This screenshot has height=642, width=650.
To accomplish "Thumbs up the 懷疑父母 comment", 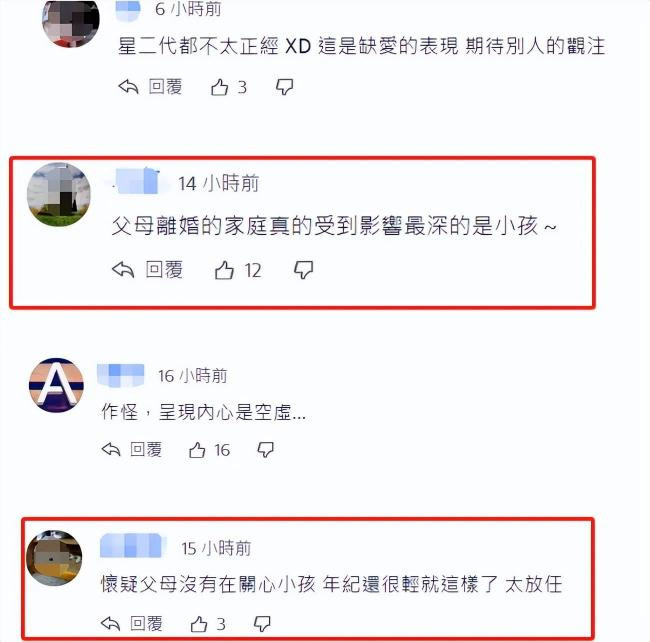I will (199, 624).
